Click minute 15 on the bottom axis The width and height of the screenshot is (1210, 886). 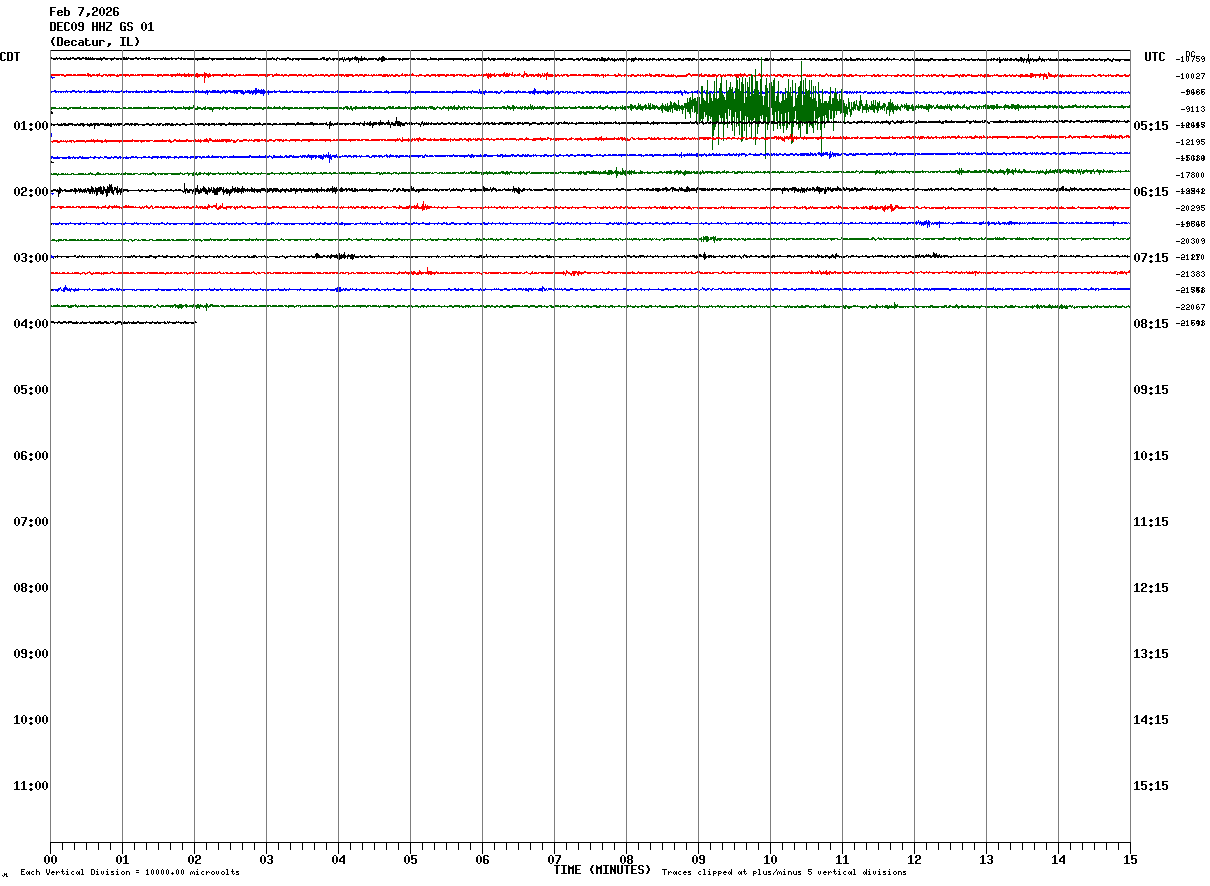(x=1130, y=860)
